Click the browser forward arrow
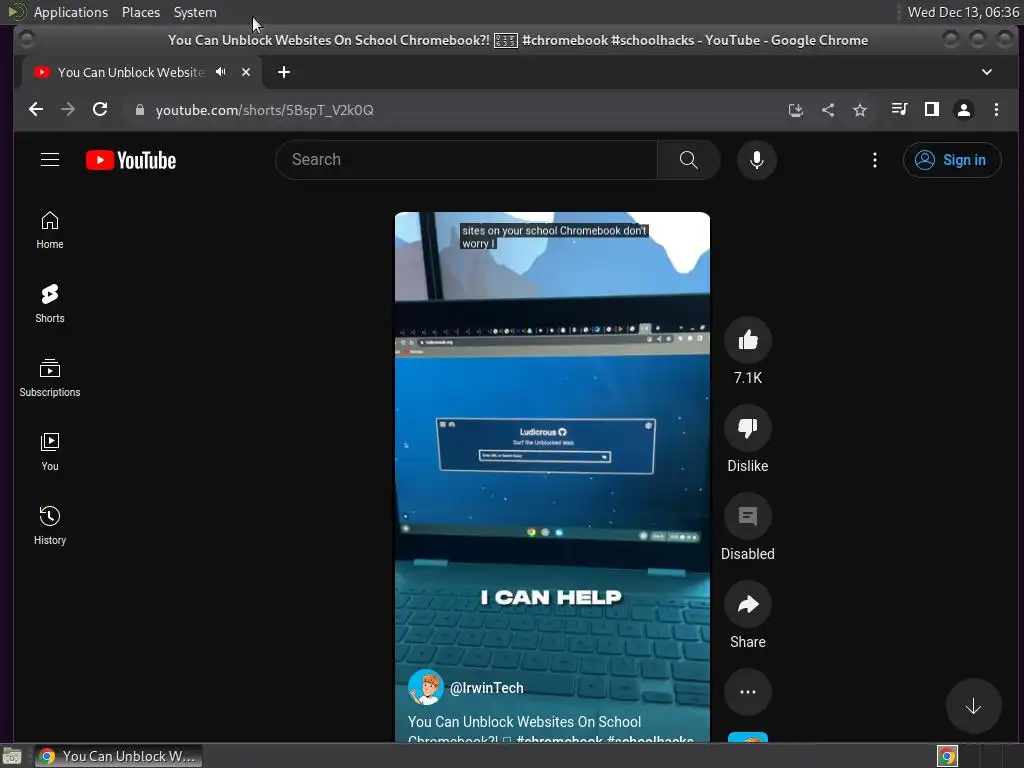Image resolution: width=1024 pixels, height=768 pixels. coord(68,110)
